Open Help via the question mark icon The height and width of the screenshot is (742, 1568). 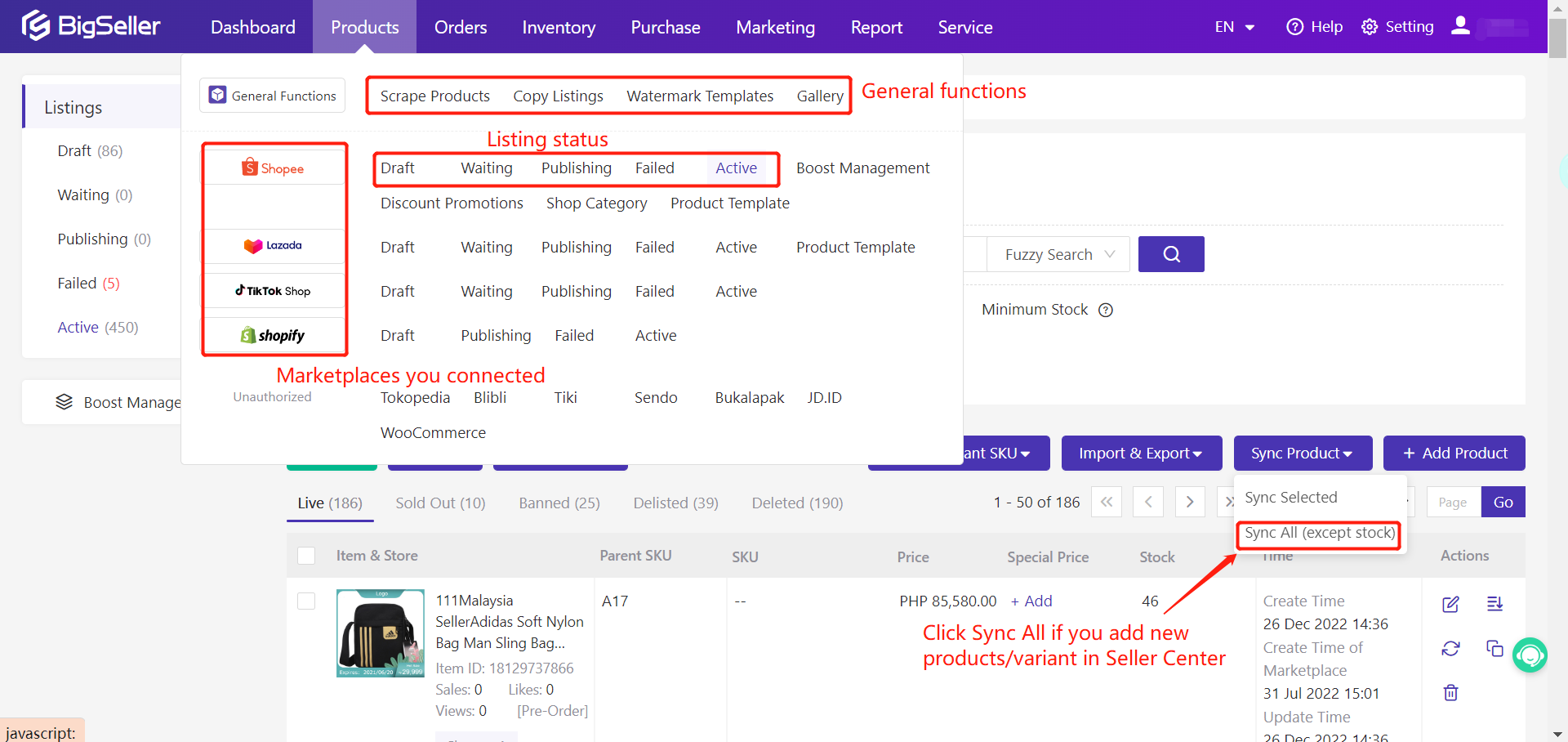[1295, 26]
